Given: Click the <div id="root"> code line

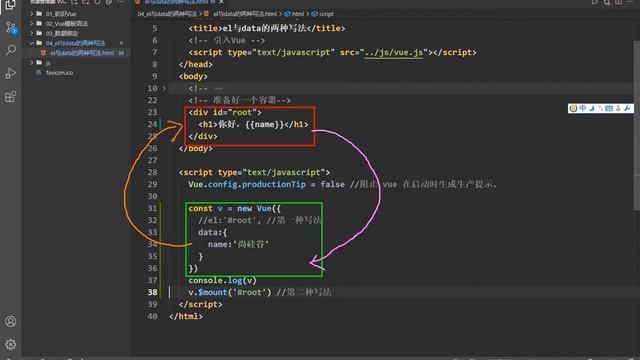Looking at the screenshot, I should (x=225, y=112).
